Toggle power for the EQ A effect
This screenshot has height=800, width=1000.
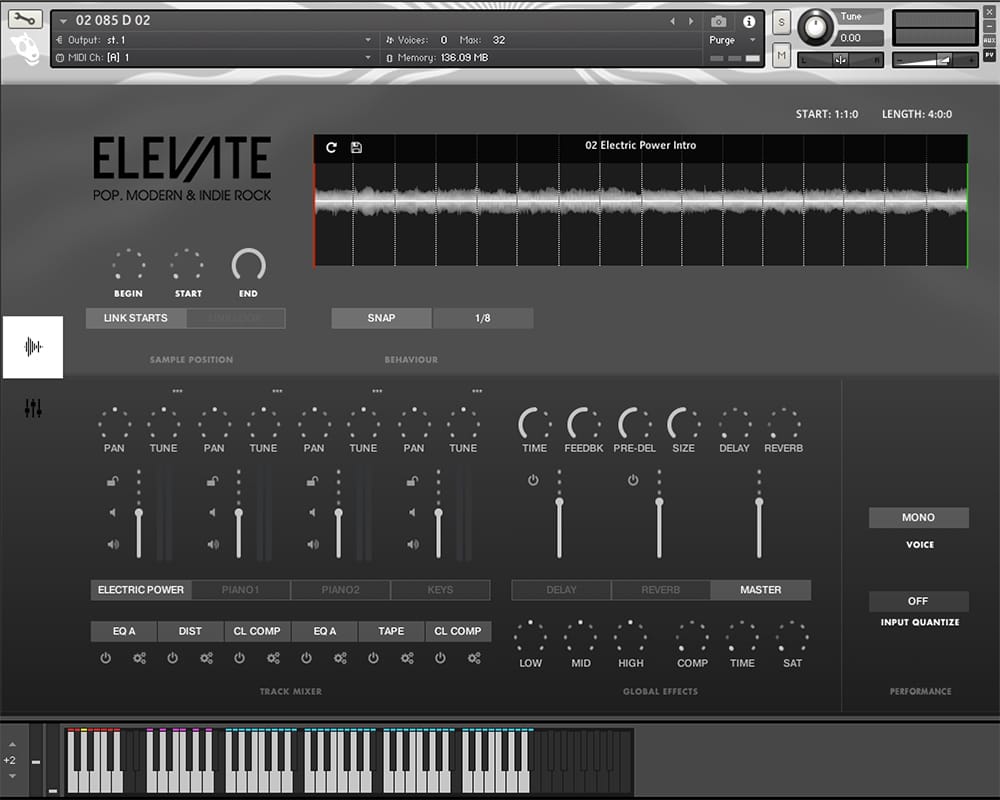coord(106,658)
